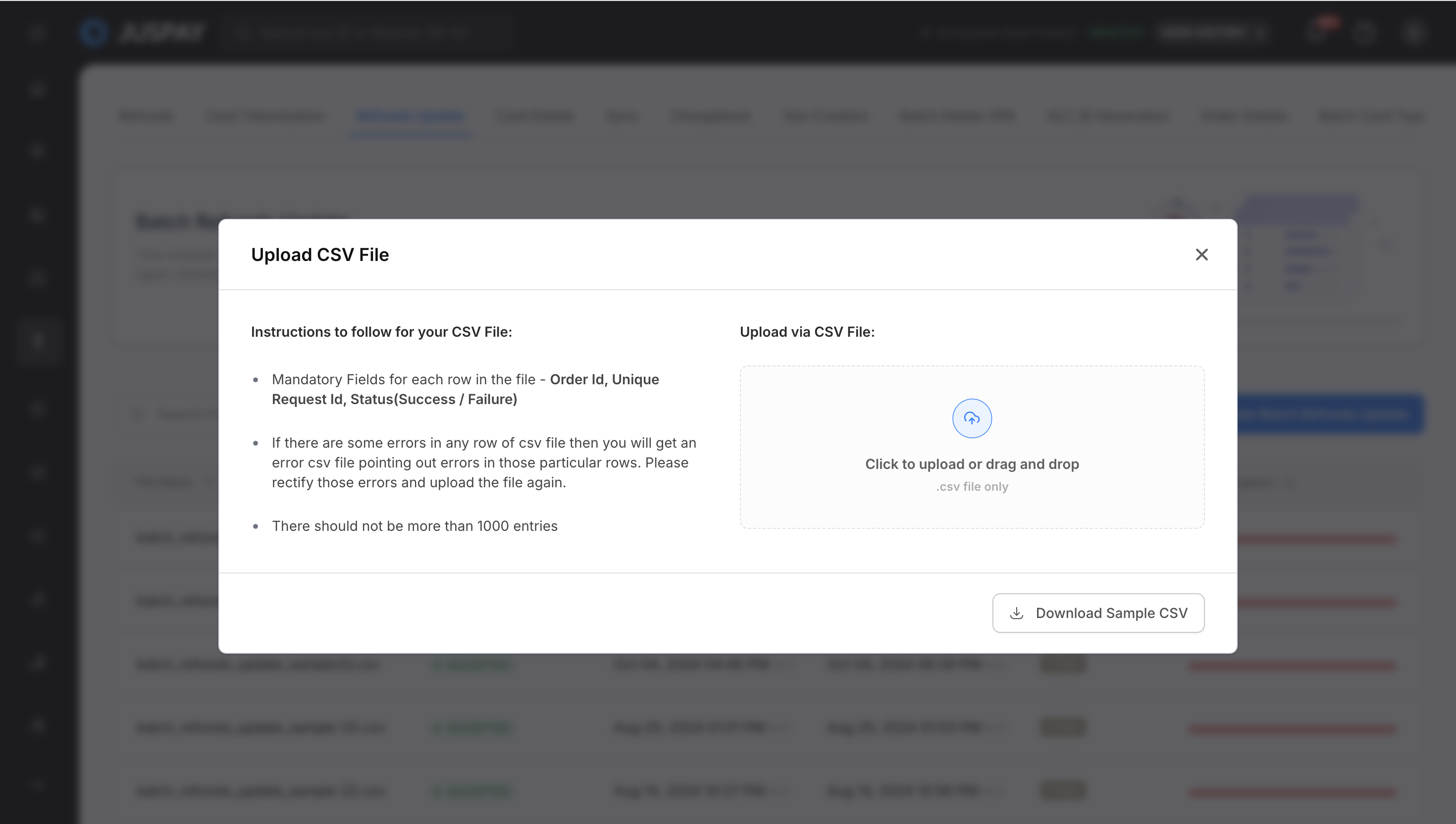Switch to the active Refunds Update tab

click(411, 116)
